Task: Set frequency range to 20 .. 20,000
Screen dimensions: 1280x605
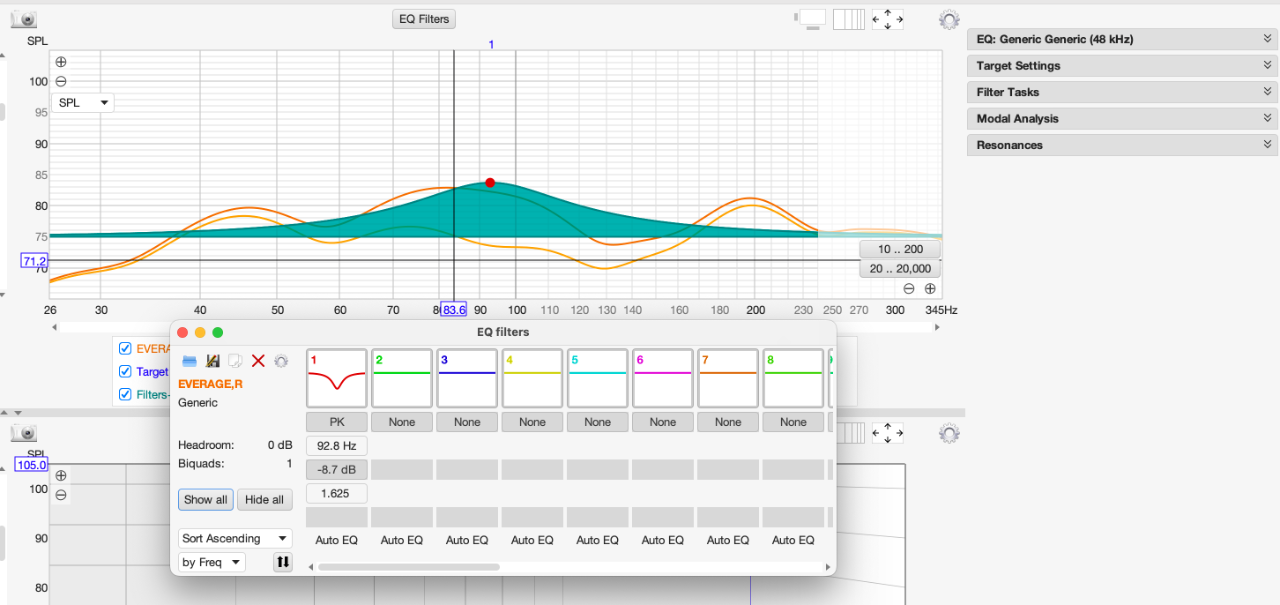Action: [x=900, y=269]
